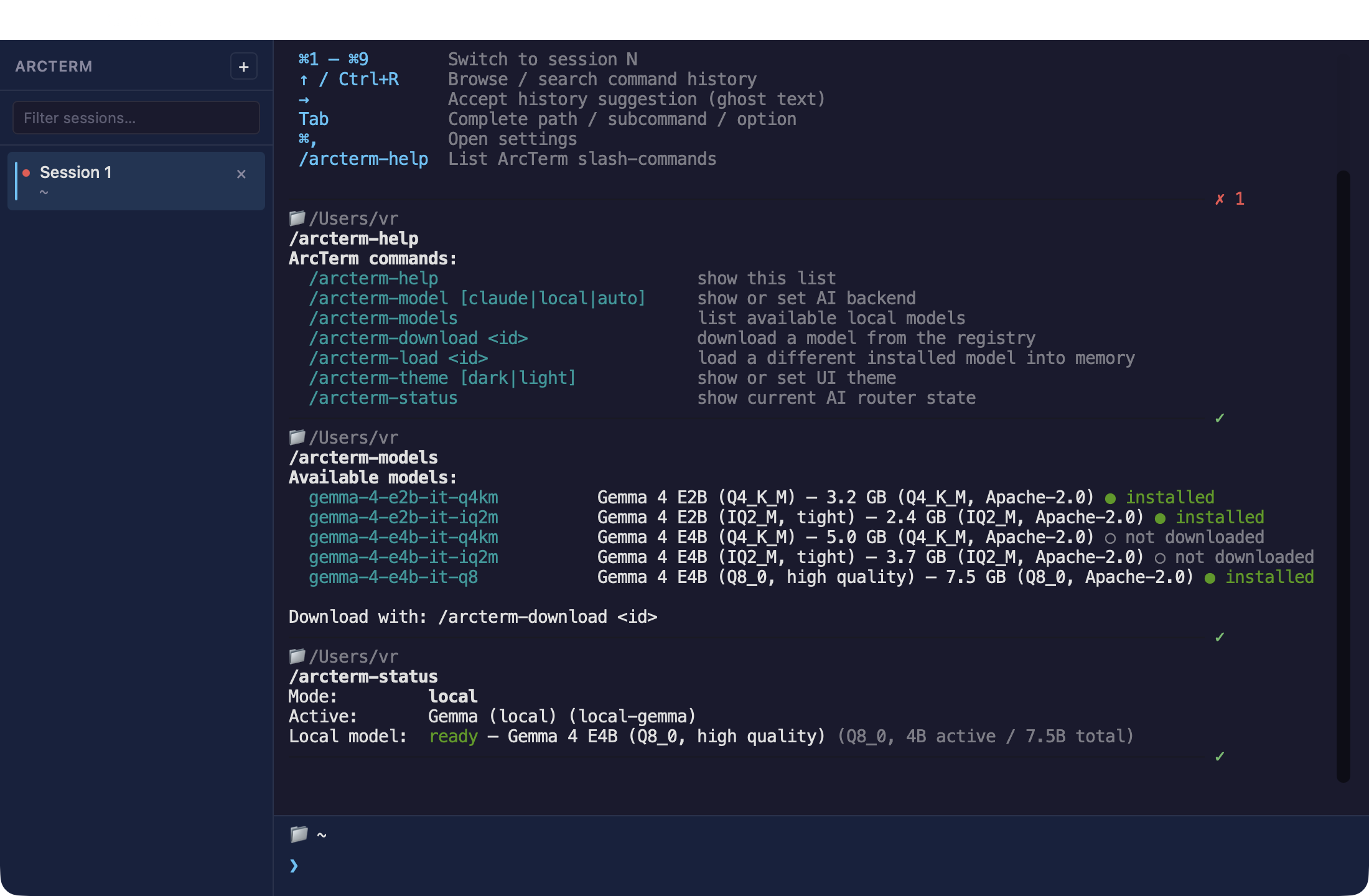Click the Mode: local status line
This screenshot has height=896, width=1369.
click(383, 697)
